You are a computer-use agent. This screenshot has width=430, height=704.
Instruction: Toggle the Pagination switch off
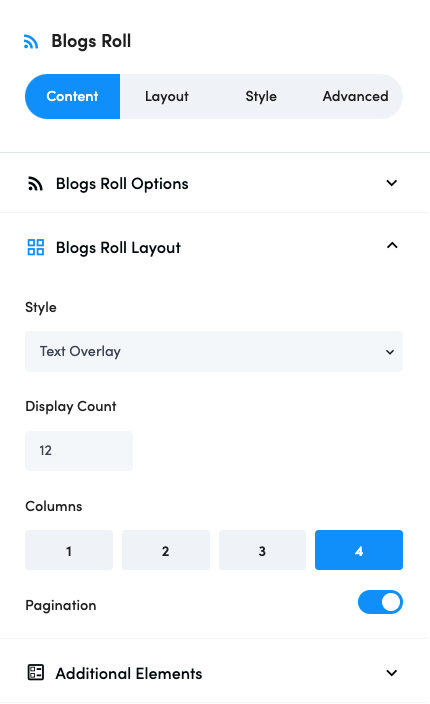[x=380, y=602]
